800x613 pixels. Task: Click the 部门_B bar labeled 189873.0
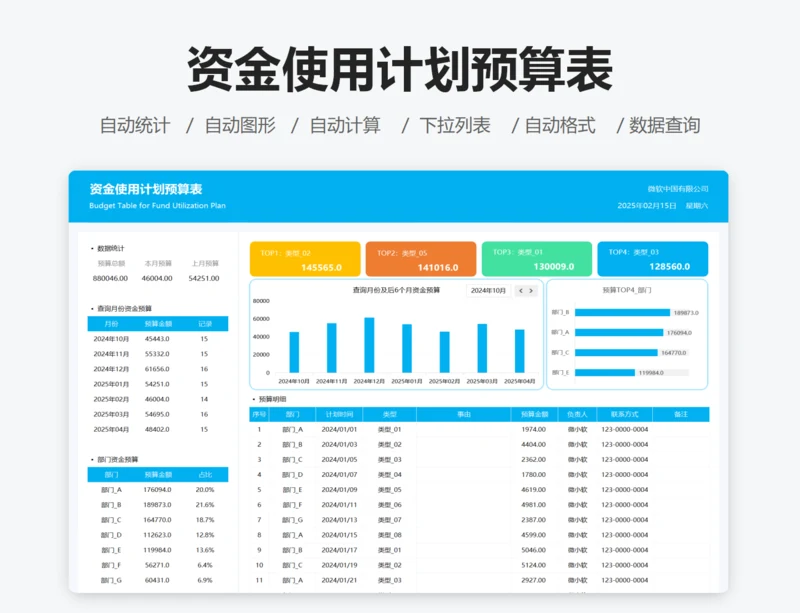pyautogui.click(x=622, y=312)
